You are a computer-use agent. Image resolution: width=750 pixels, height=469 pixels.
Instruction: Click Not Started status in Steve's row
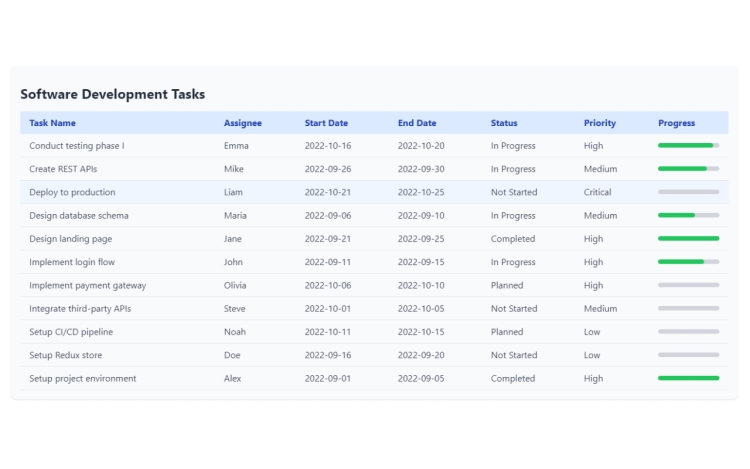click(x=514, y=309)
